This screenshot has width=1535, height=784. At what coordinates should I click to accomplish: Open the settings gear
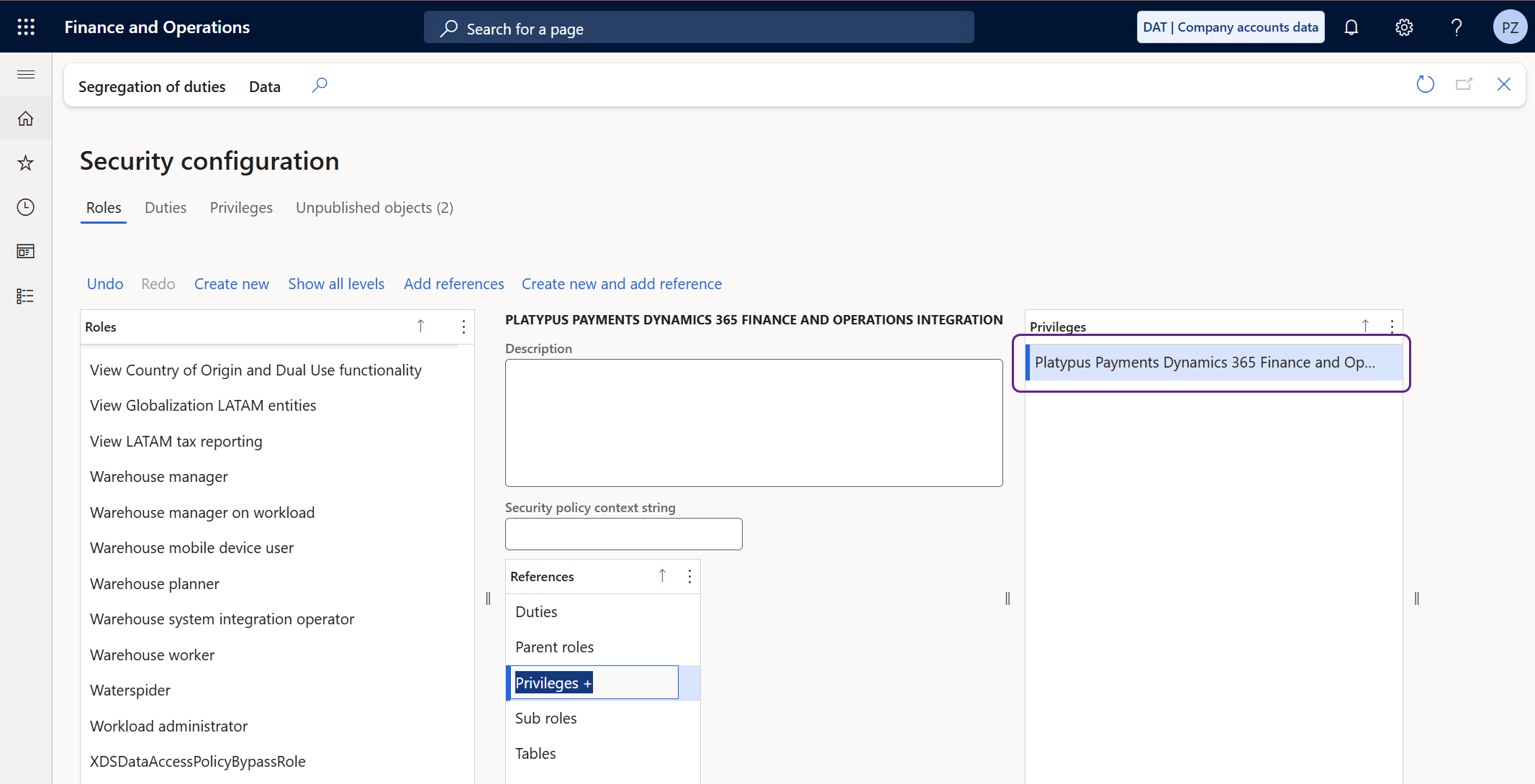pyautogui.click(x=1403, y=27)
